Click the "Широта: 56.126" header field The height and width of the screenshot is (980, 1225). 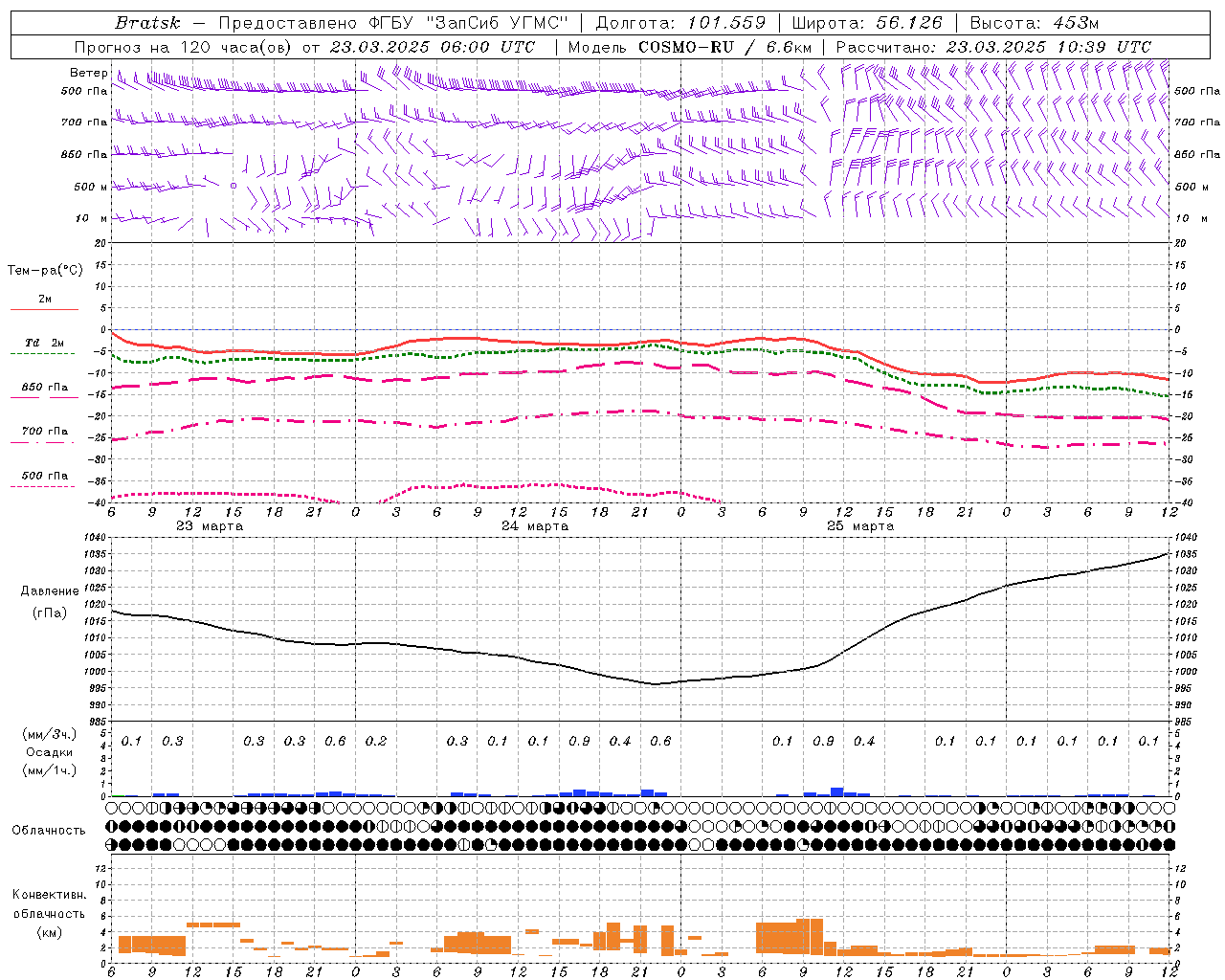pyautogui.click(x=867, y=22)
